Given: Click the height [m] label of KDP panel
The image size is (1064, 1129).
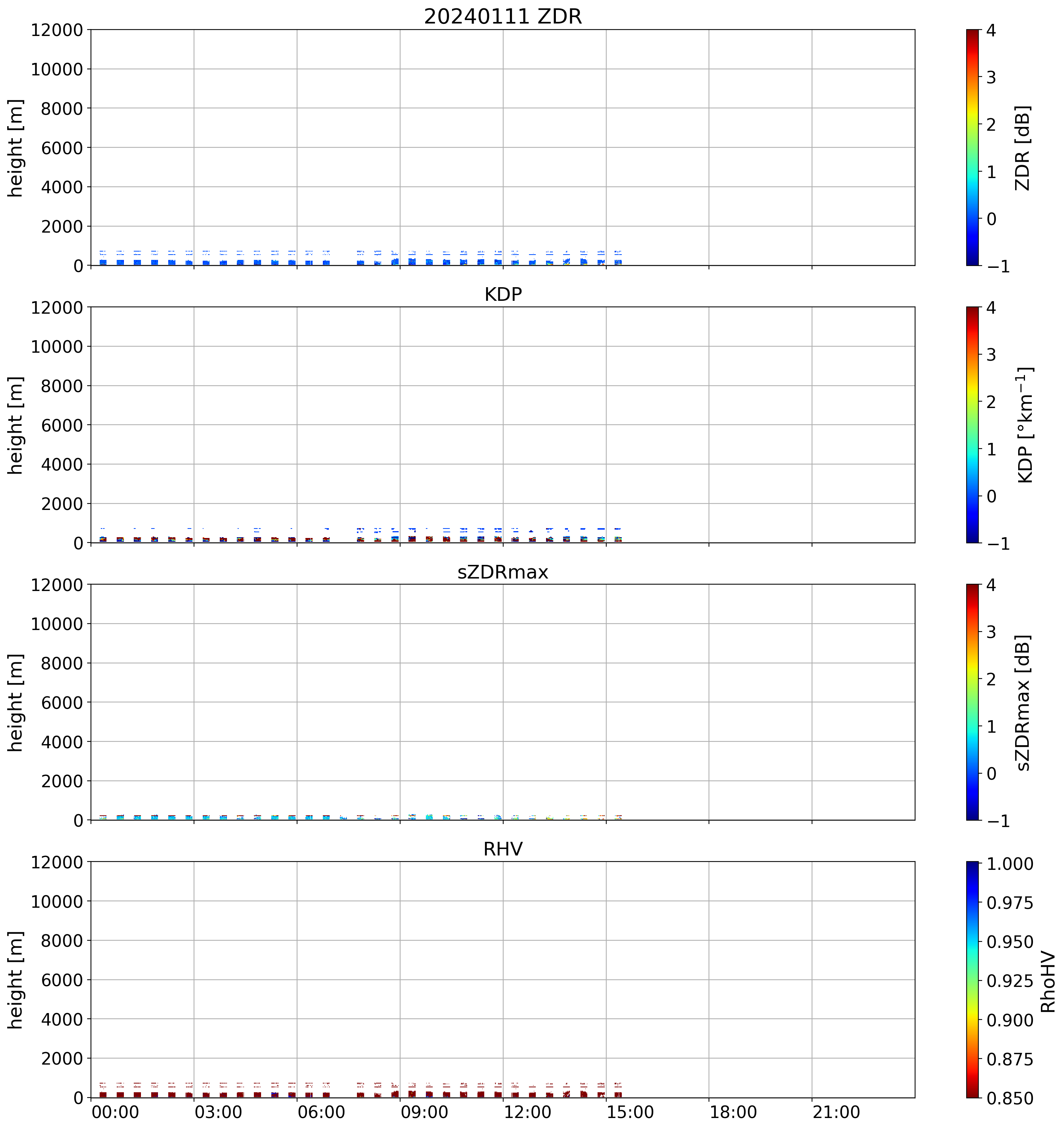Looking at the screenshot, I should 16,425.
